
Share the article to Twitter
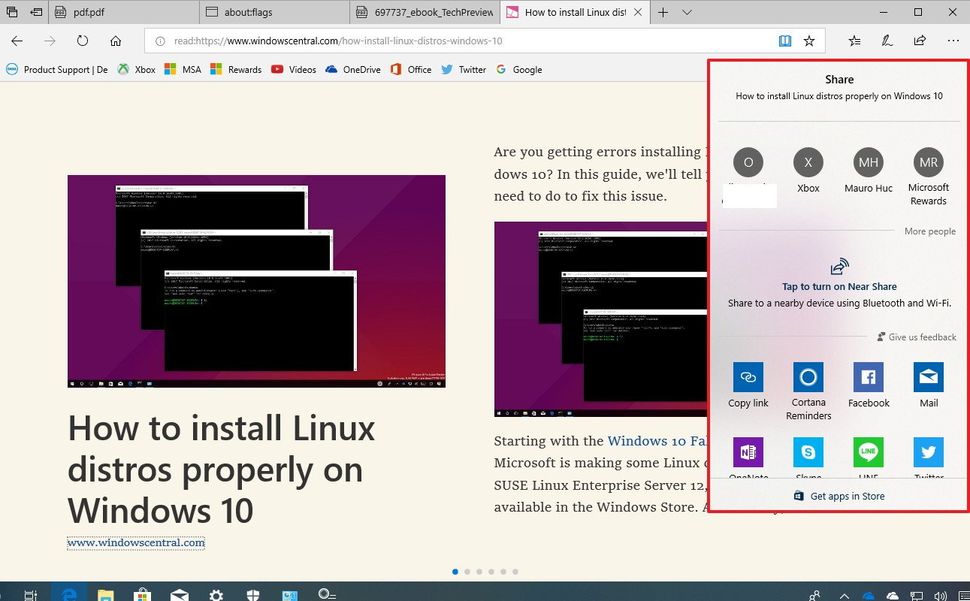(x=928, y=453)
